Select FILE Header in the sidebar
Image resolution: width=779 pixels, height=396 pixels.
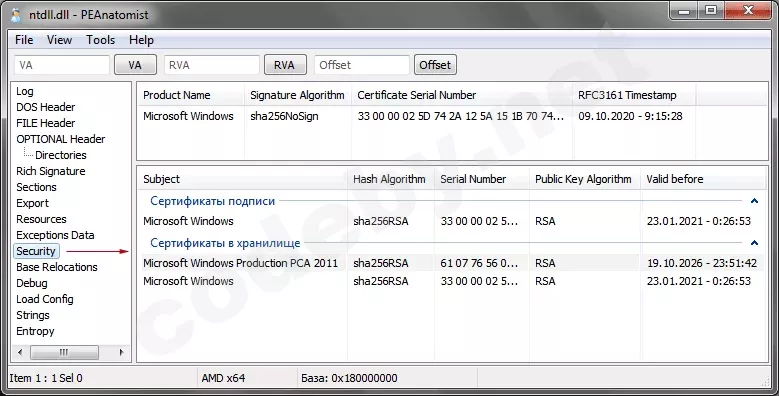point(46,123)
